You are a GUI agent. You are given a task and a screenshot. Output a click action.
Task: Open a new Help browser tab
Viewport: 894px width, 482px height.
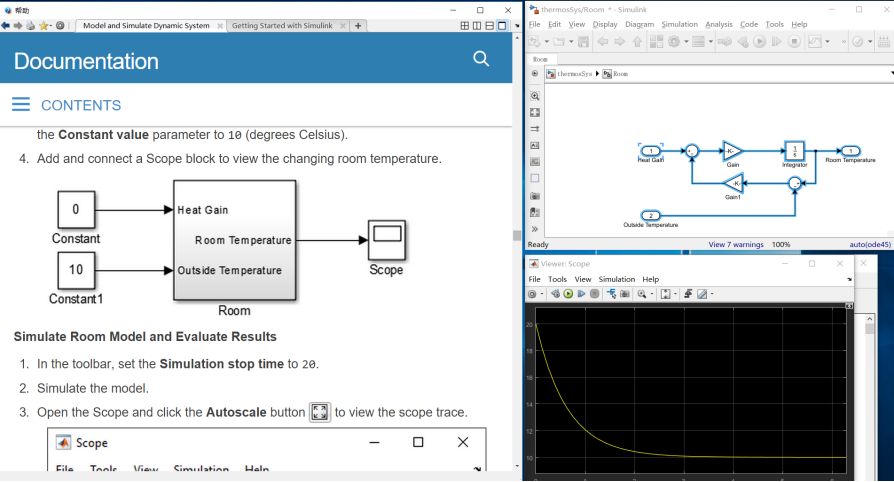(358, 26)
